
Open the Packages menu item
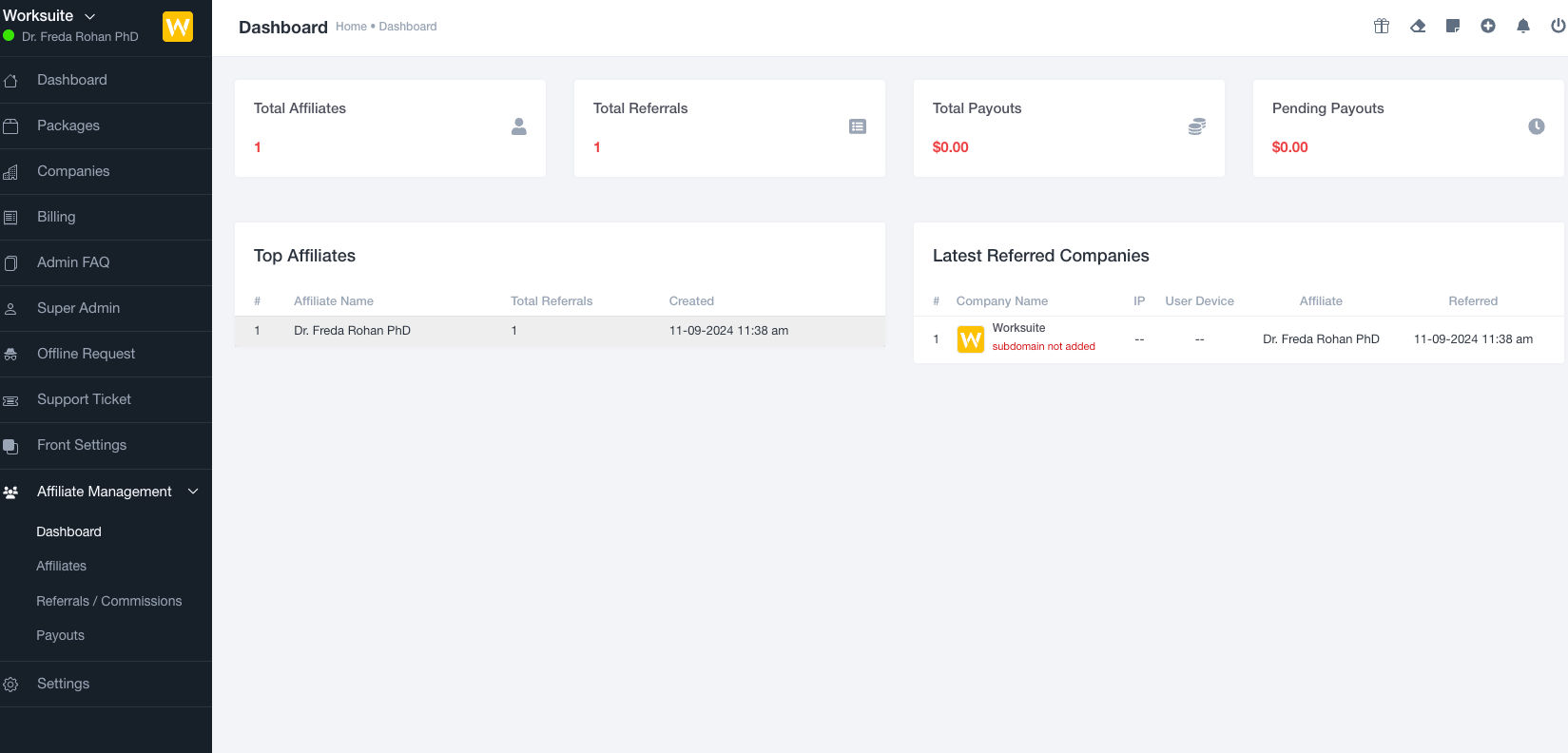coord(68,125)
